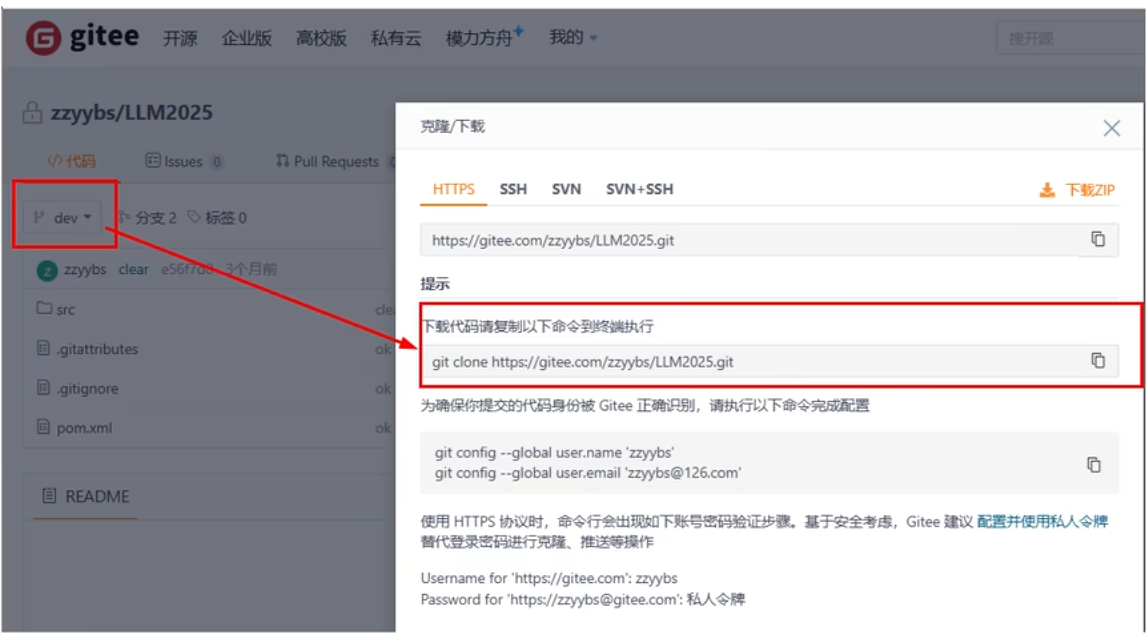This screenshot has width=1146, height=634.
Task: Switch to the SVN tab
Action: (566, 189)
